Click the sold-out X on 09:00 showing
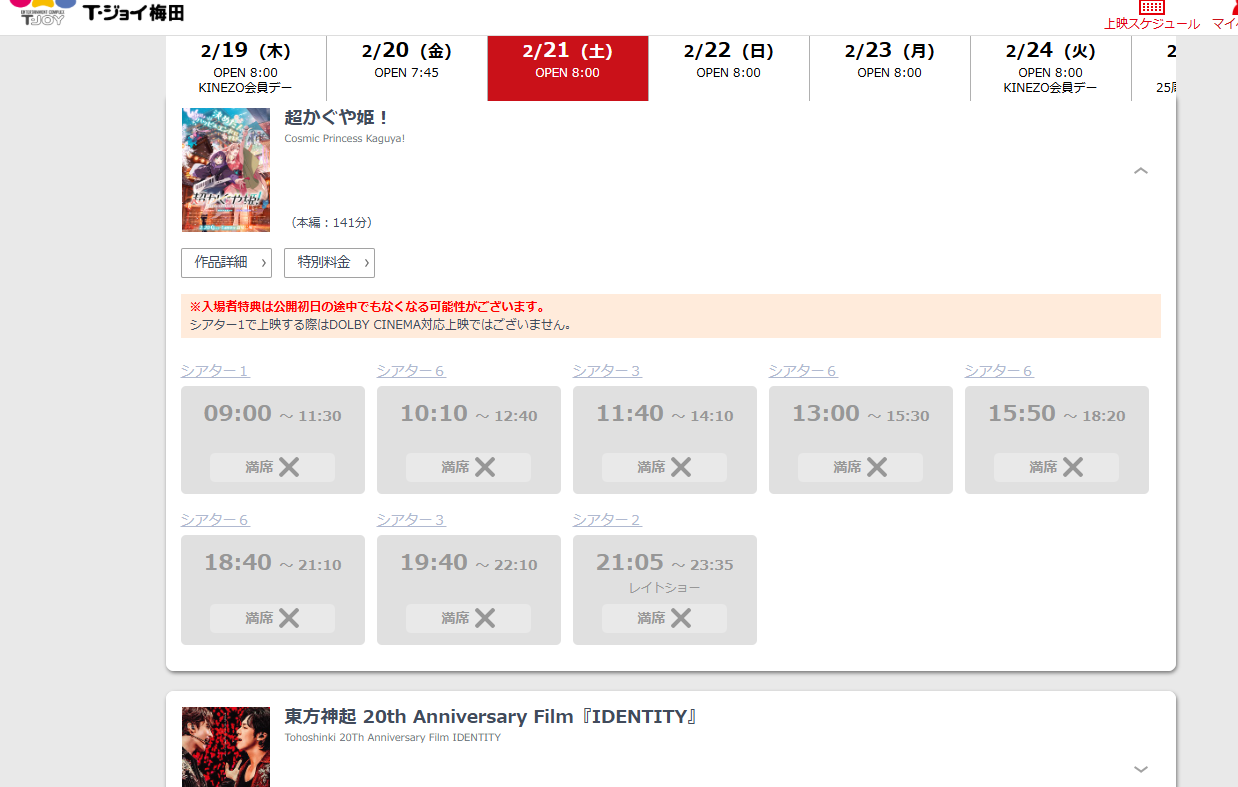 coord(289,467)
